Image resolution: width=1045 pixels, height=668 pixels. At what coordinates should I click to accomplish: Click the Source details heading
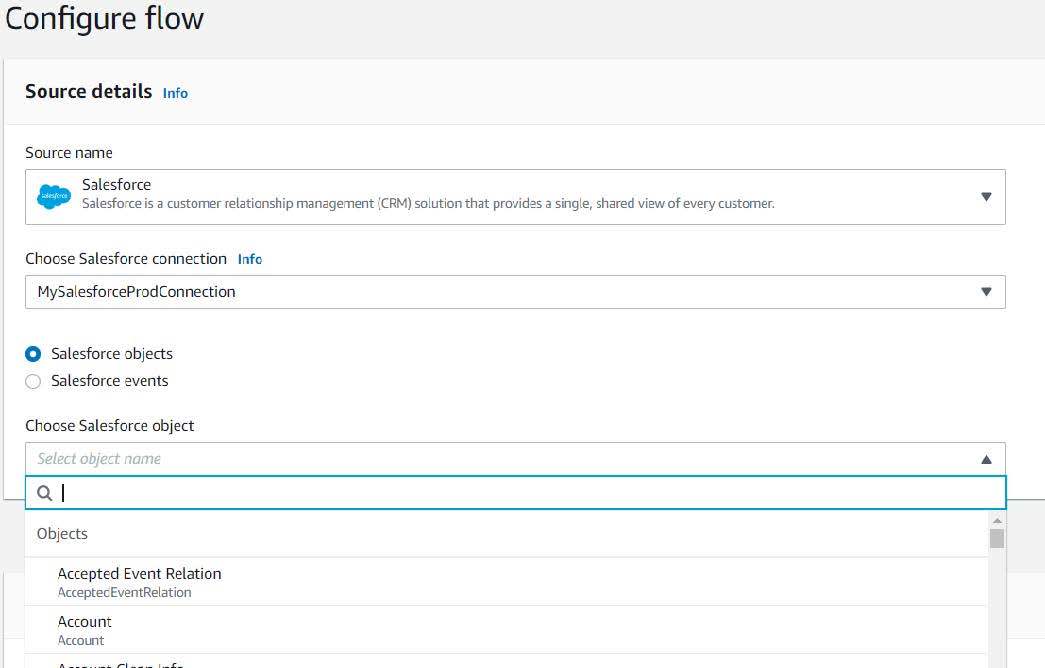click(x=89, y=91)
